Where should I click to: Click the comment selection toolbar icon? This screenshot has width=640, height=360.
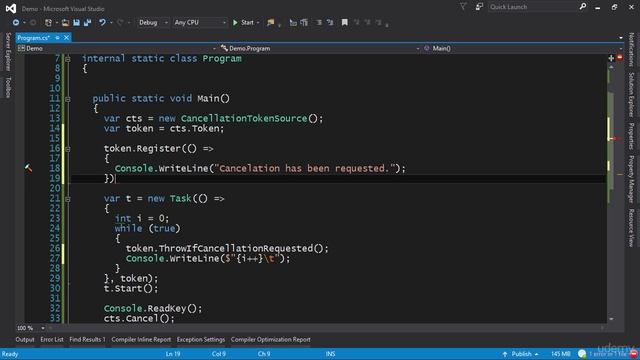[x=304, y=22]
